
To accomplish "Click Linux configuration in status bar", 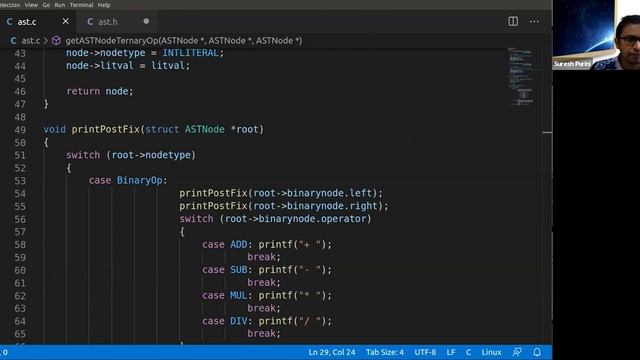I will pos(491,352).
